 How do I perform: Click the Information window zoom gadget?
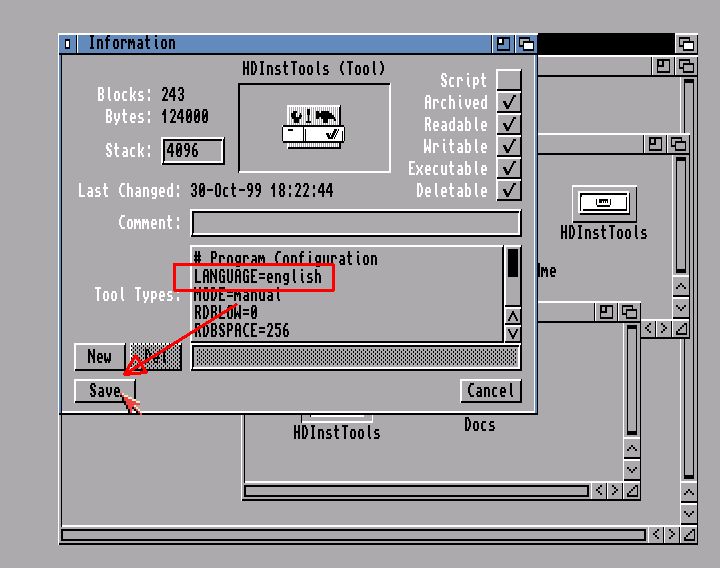[503, 44]
